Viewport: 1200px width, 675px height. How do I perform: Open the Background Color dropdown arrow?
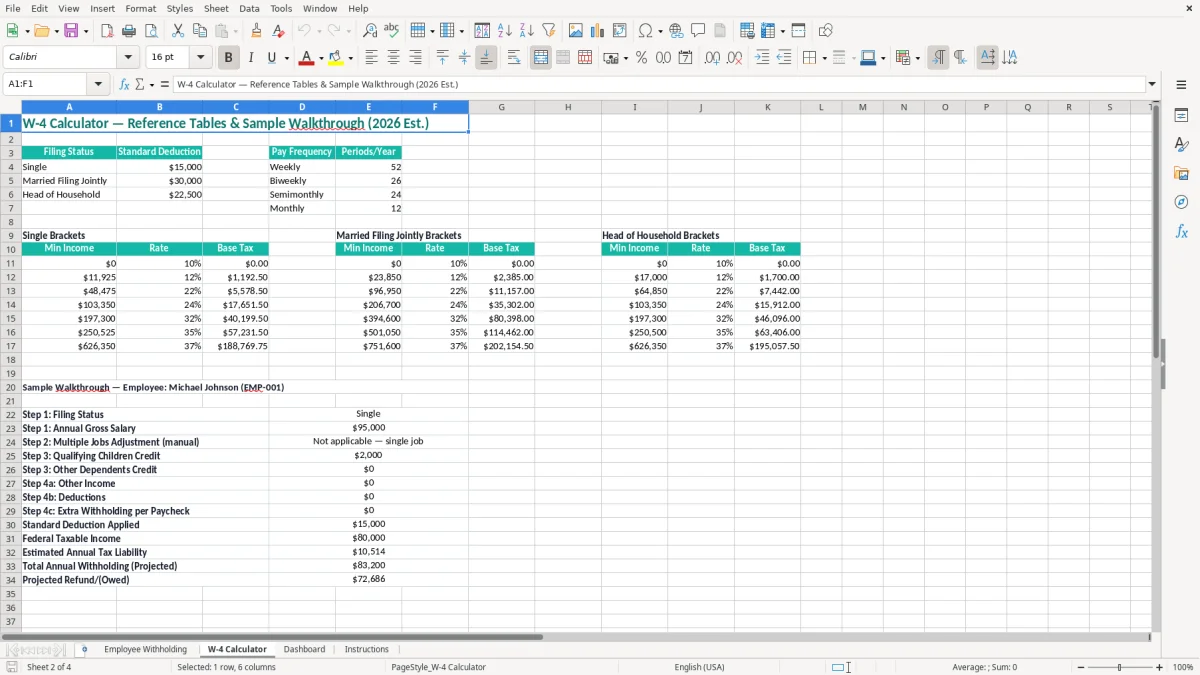(x=351, y=58)
